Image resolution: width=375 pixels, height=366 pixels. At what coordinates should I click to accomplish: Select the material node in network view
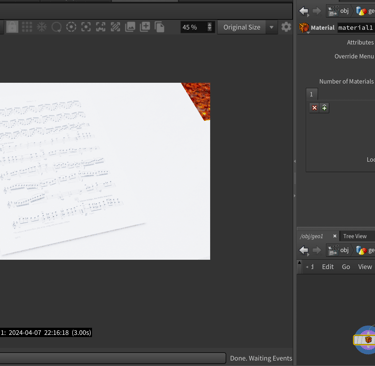tap(365, 340)
